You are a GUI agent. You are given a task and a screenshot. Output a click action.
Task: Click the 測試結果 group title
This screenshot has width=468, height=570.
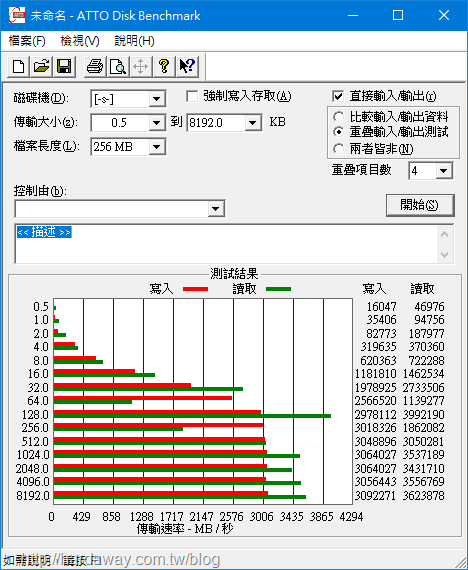click(x=234, y=273)
